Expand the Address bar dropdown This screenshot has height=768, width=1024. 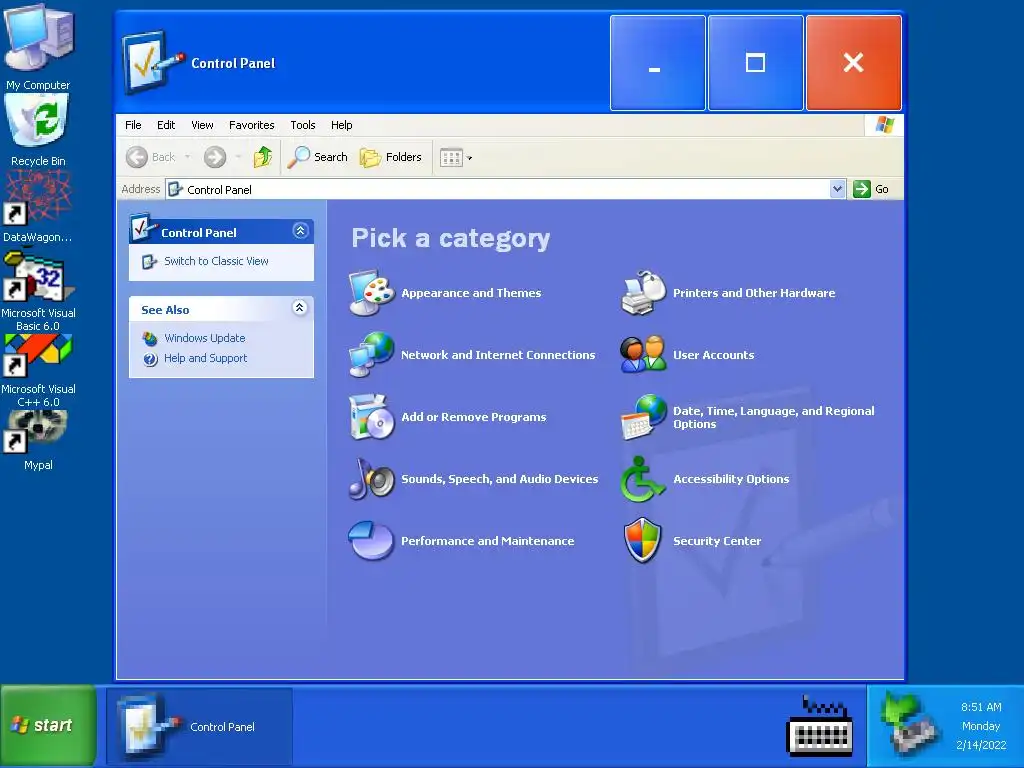[838, 189]
